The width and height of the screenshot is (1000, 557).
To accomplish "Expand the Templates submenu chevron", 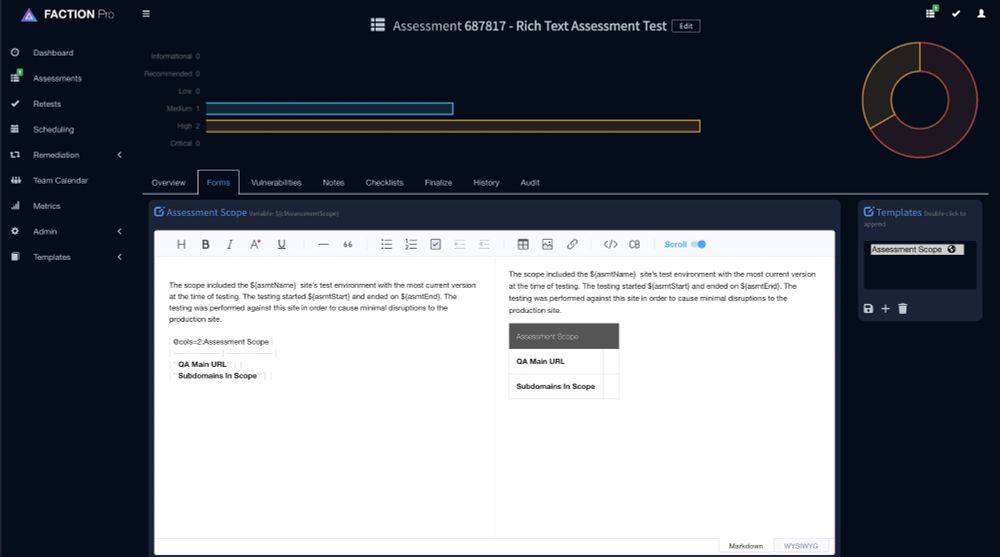I will [x=119, y=257].
